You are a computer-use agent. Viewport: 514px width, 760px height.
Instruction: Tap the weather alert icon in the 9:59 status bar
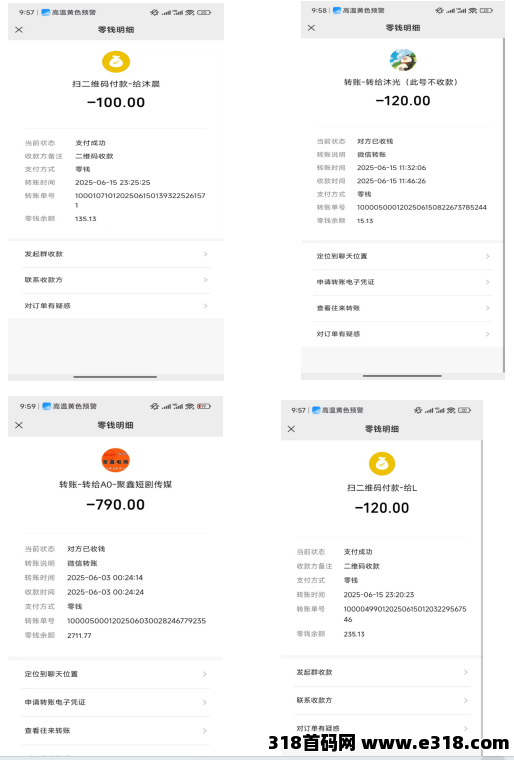pos(47,406)
